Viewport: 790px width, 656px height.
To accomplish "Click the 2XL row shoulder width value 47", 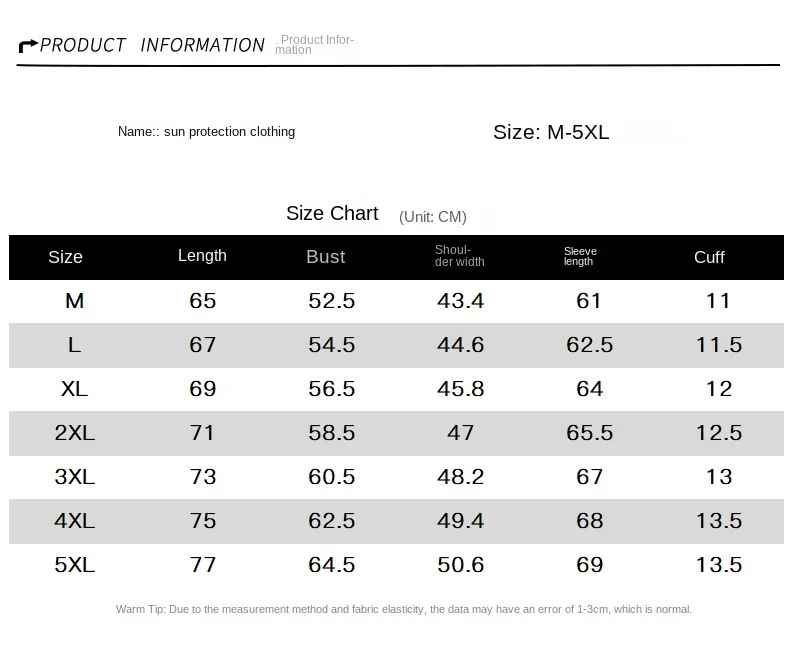I will [x=460, y=433].
